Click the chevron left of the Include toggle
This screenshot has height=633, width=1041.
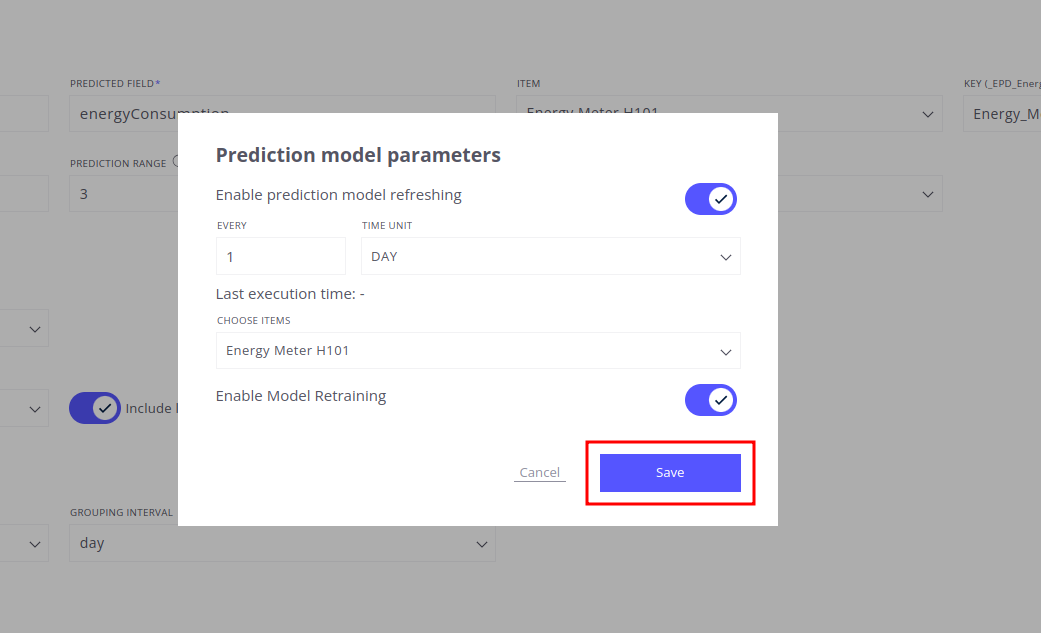coord(35,409)
